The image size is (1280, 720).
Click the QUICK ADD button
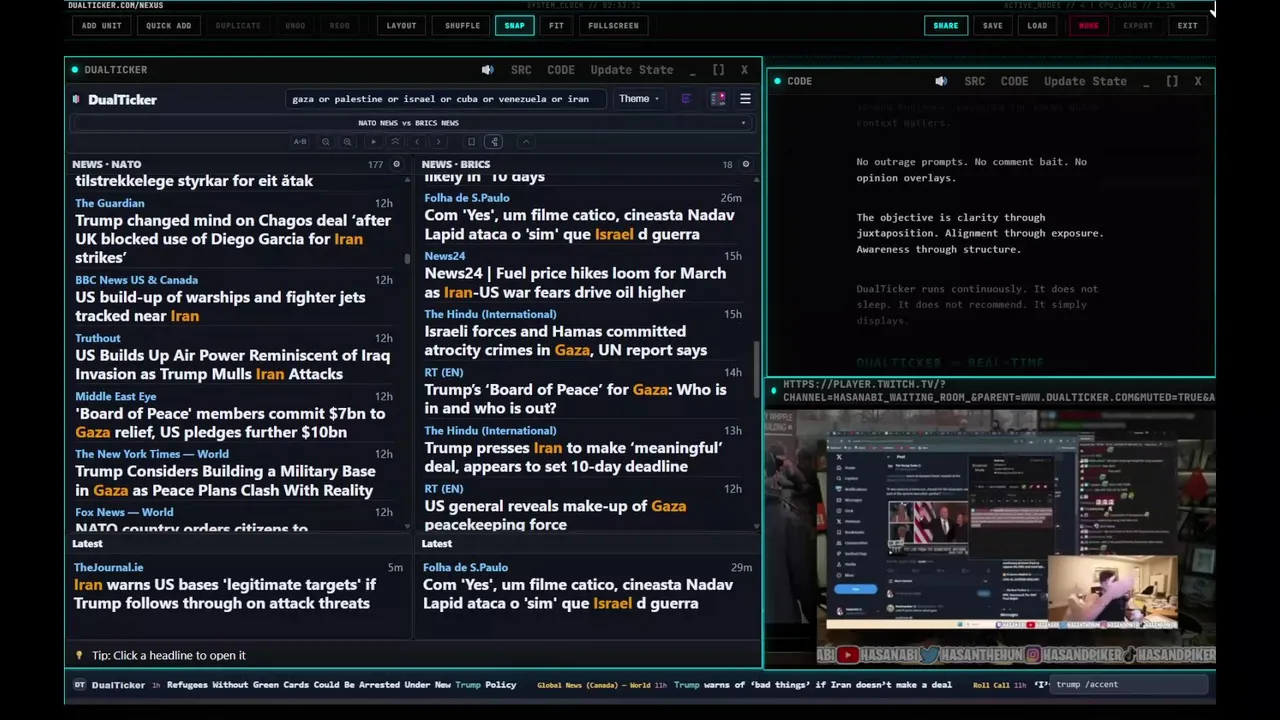coord(168,25)
